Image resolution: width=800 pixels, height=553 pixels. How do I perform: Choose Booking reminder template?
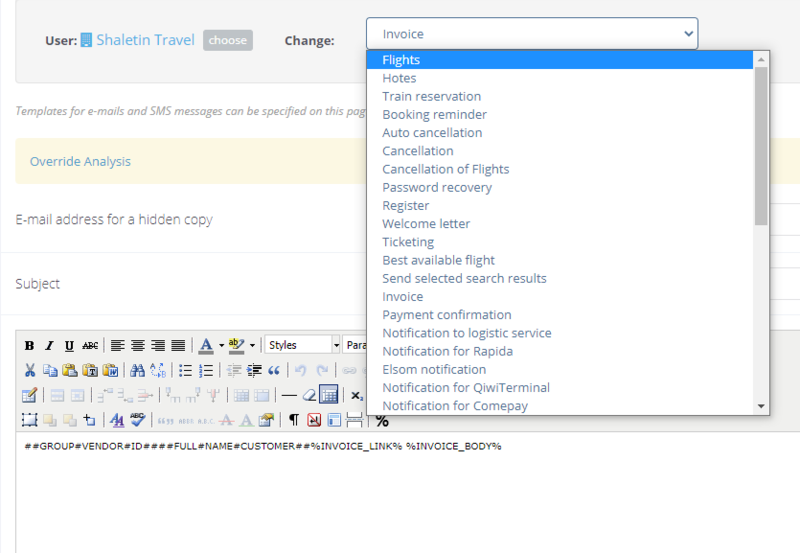[x=560, y=114]
